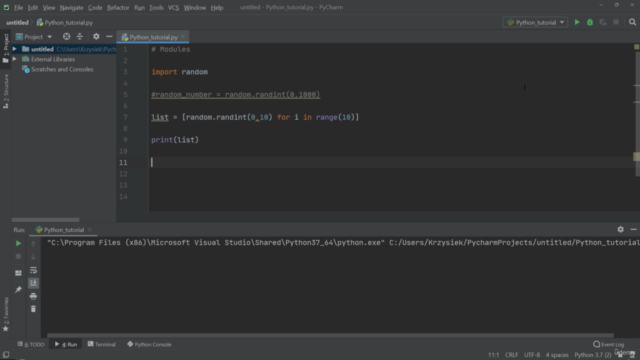This screenshot has width=640, height=360.
Task: Click CRLF line separator in status bar
Action: tap(511, 355)
